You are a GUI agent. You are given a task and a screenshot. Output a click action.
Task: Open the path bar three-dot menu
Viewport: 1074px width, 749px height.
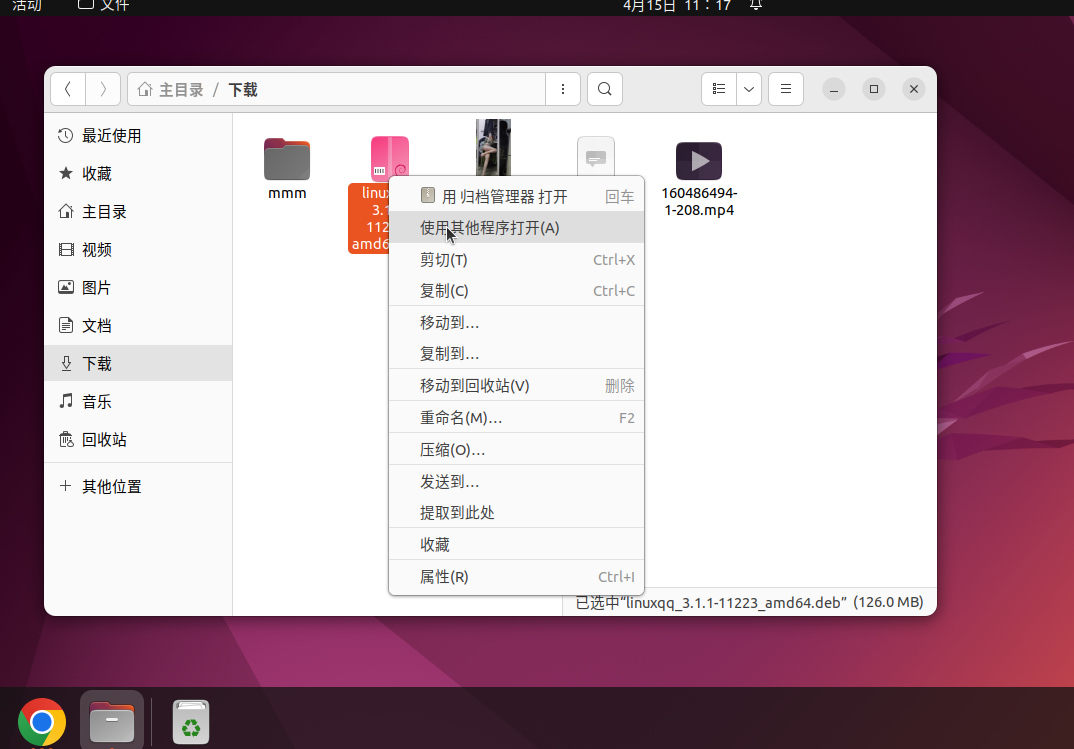[x=562, y=88]
